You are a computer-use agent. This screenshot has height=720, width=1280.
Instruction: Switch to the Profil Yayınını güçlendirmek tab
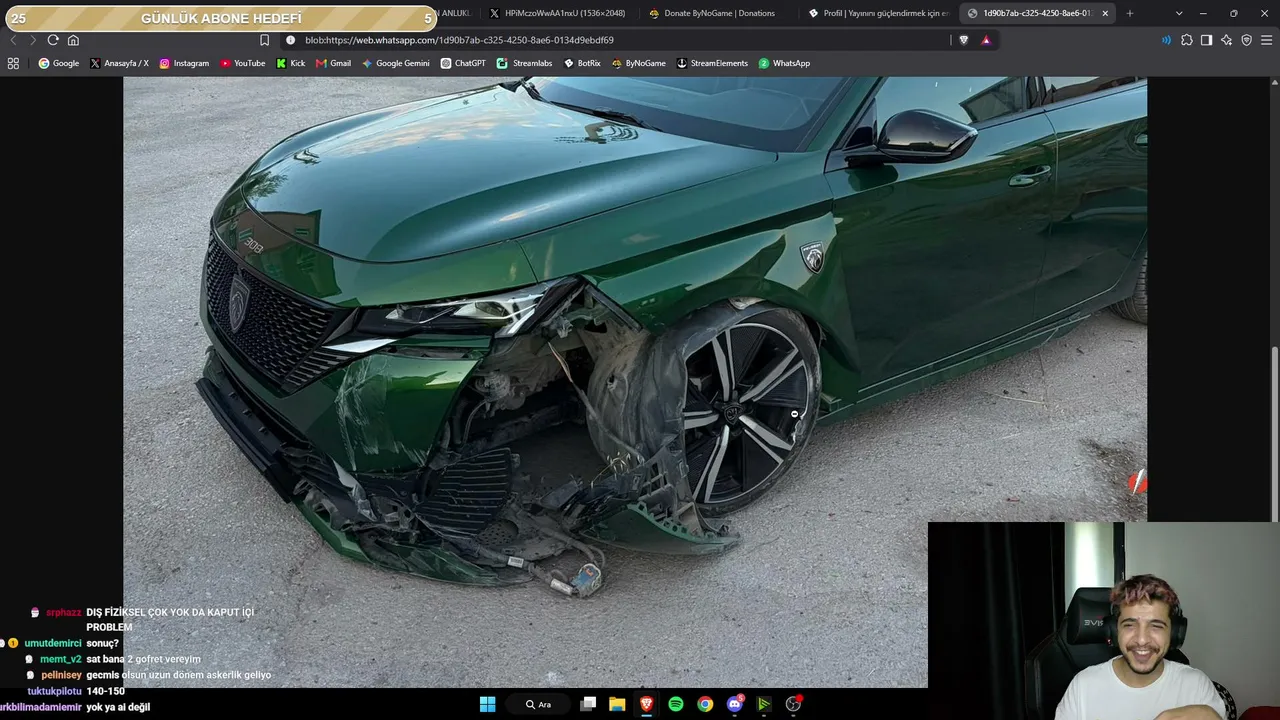pos(877,13)
